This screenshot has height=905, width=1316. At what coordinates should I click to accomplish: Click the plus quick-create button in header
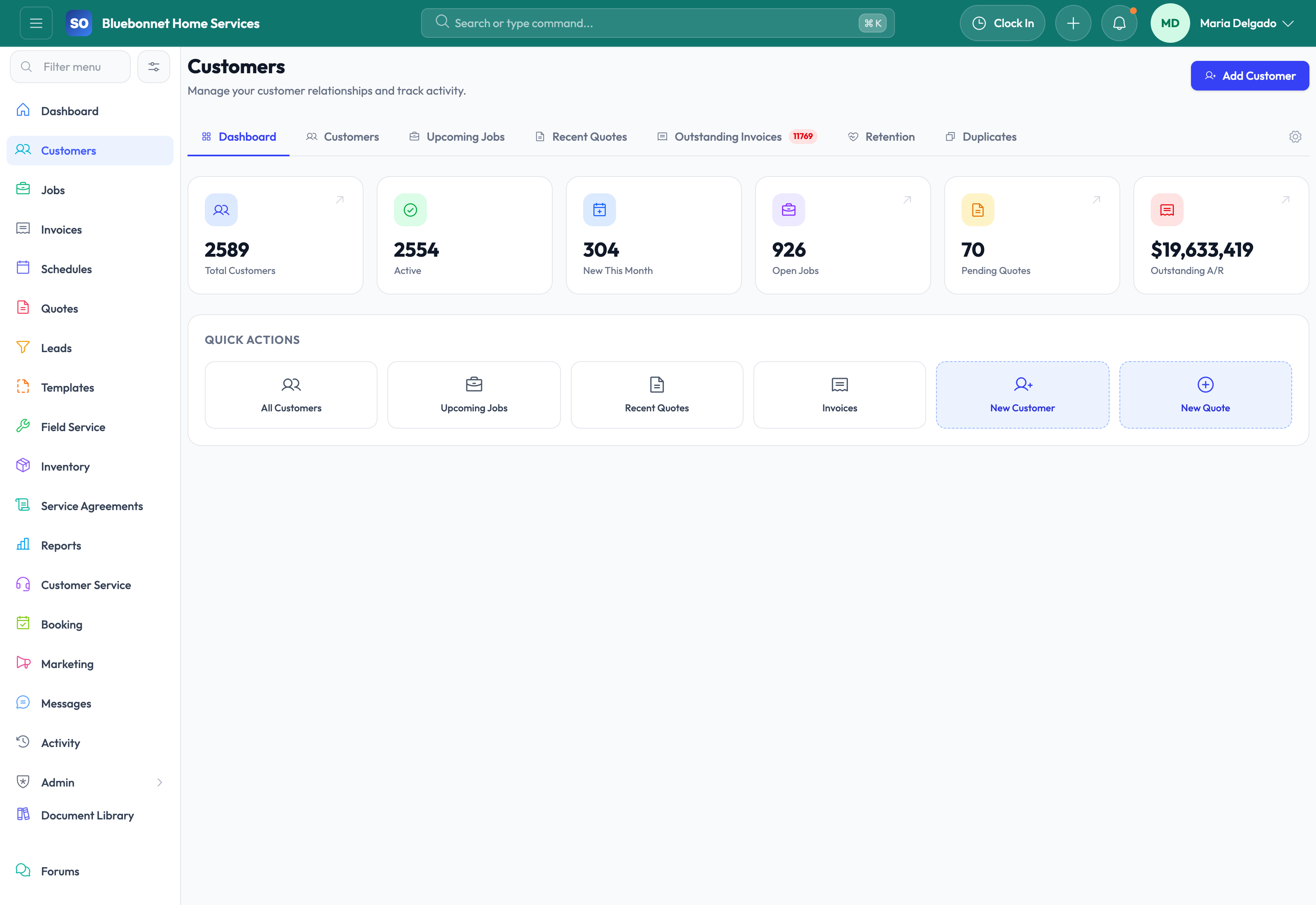click(x=1073, y=23)
